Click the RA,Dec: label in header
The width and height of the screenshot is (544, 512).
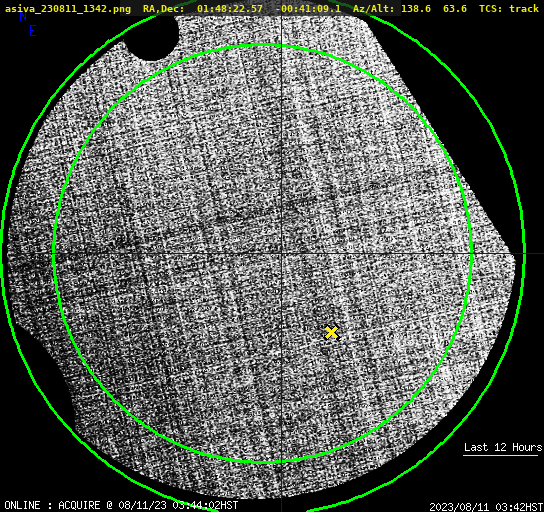click(x=164, y=8)
